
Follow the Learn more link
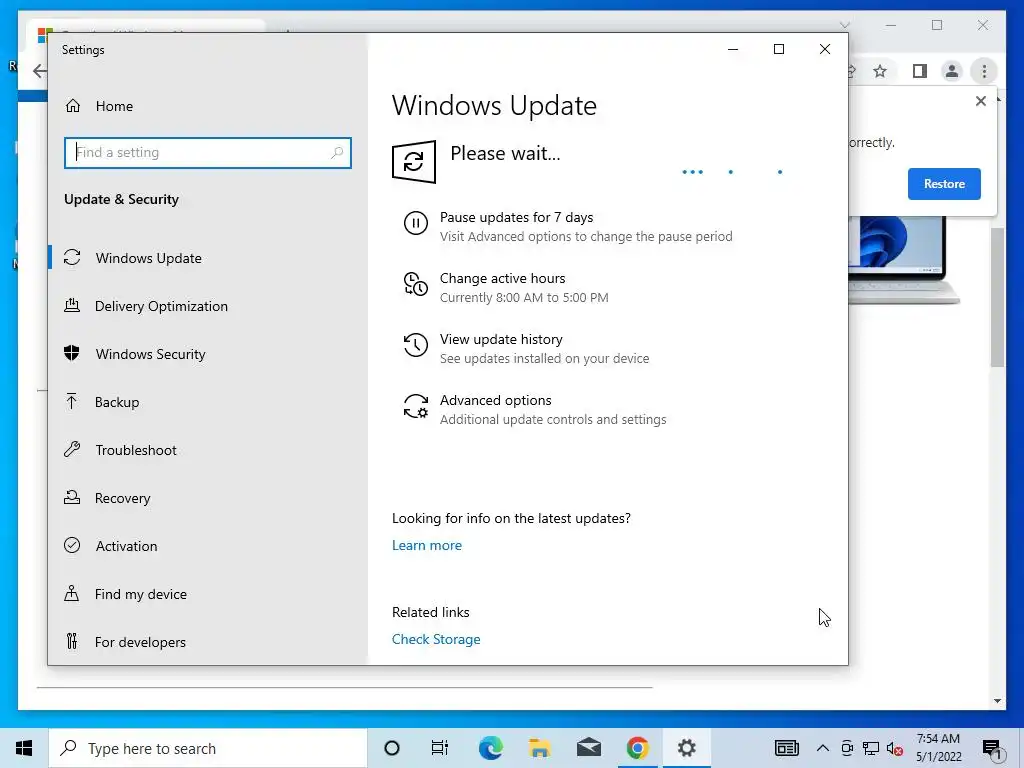pyautogui.click(x=426, y=545)
